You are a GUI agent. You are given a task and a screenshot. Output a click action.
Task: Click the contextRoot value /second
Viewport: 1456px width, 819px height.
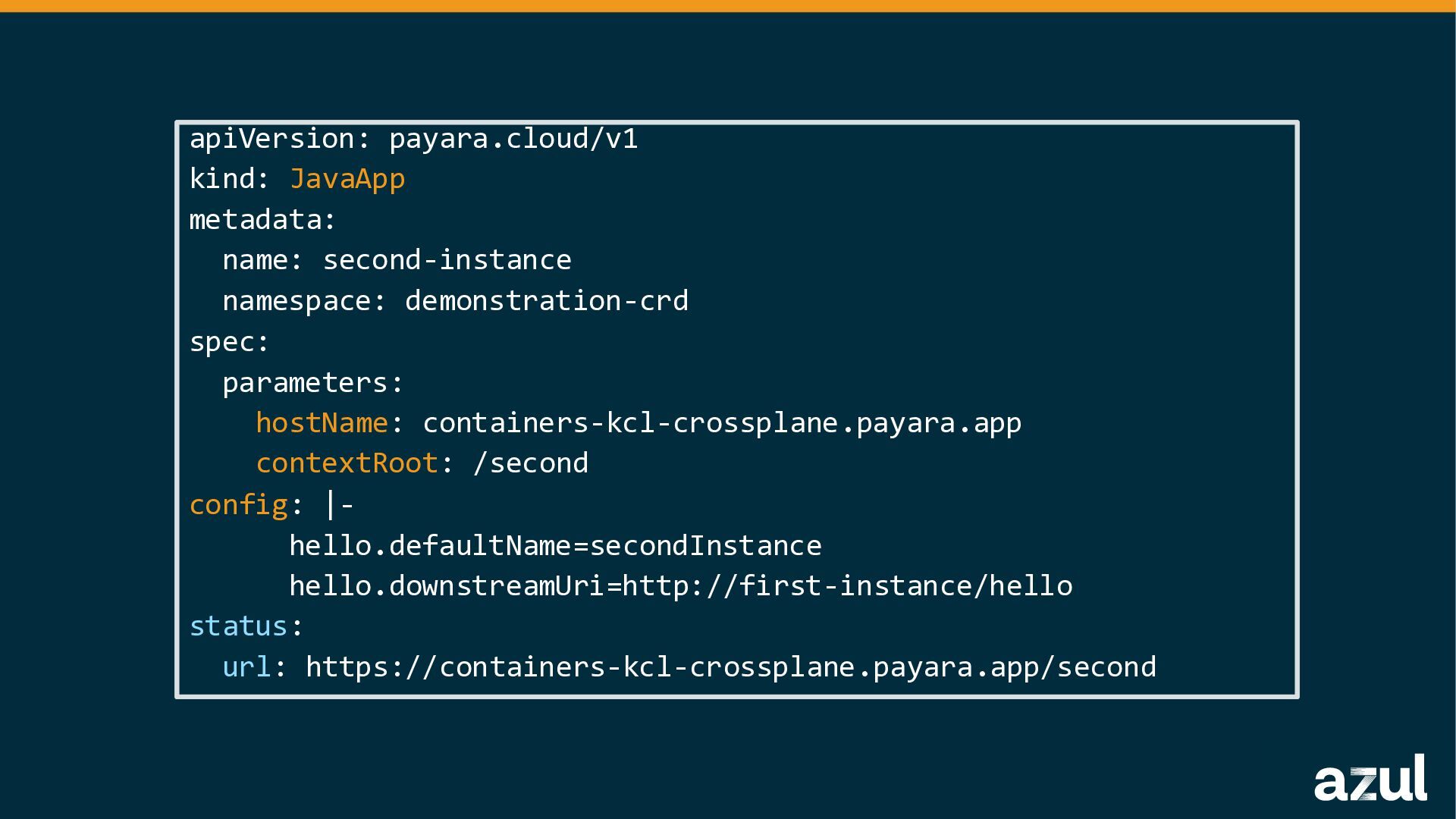(530, 463)
